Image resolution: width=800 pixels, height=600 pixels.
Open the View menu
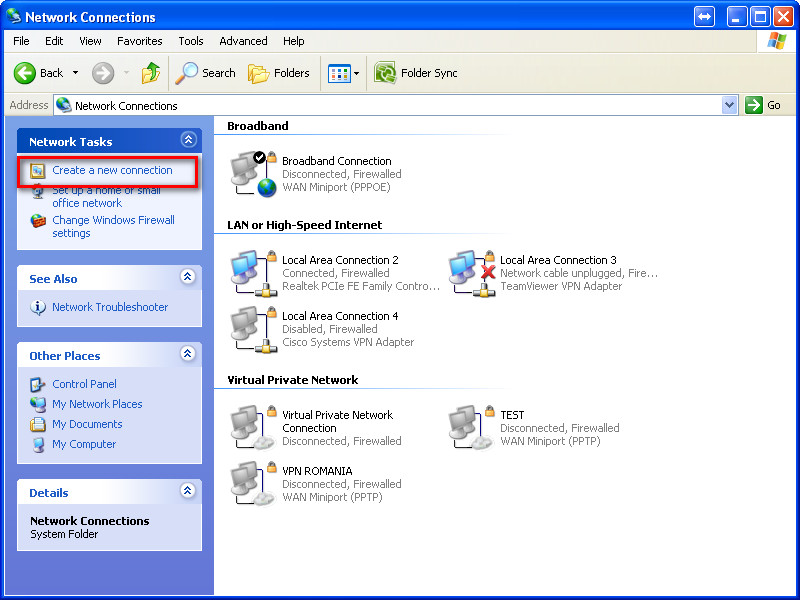(90, 41)
